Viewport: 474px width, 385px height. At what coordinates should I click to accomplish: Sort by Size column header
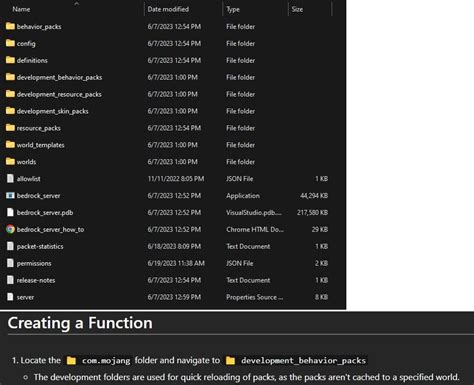(x=297, y=9)
